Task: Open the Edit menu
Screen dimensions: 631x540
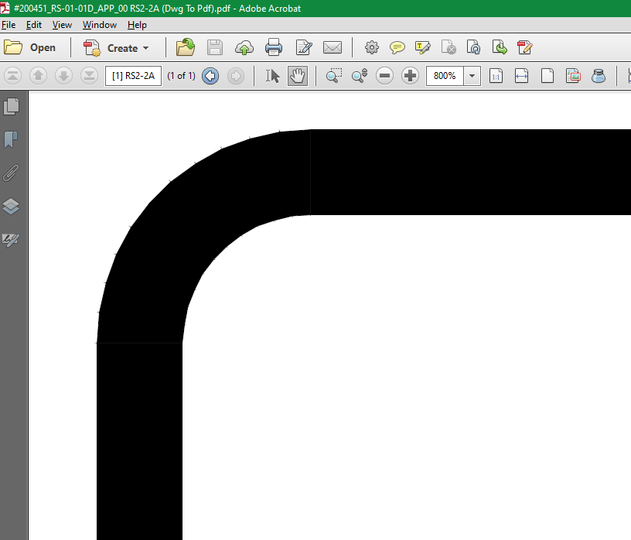Action: [34, 25]
